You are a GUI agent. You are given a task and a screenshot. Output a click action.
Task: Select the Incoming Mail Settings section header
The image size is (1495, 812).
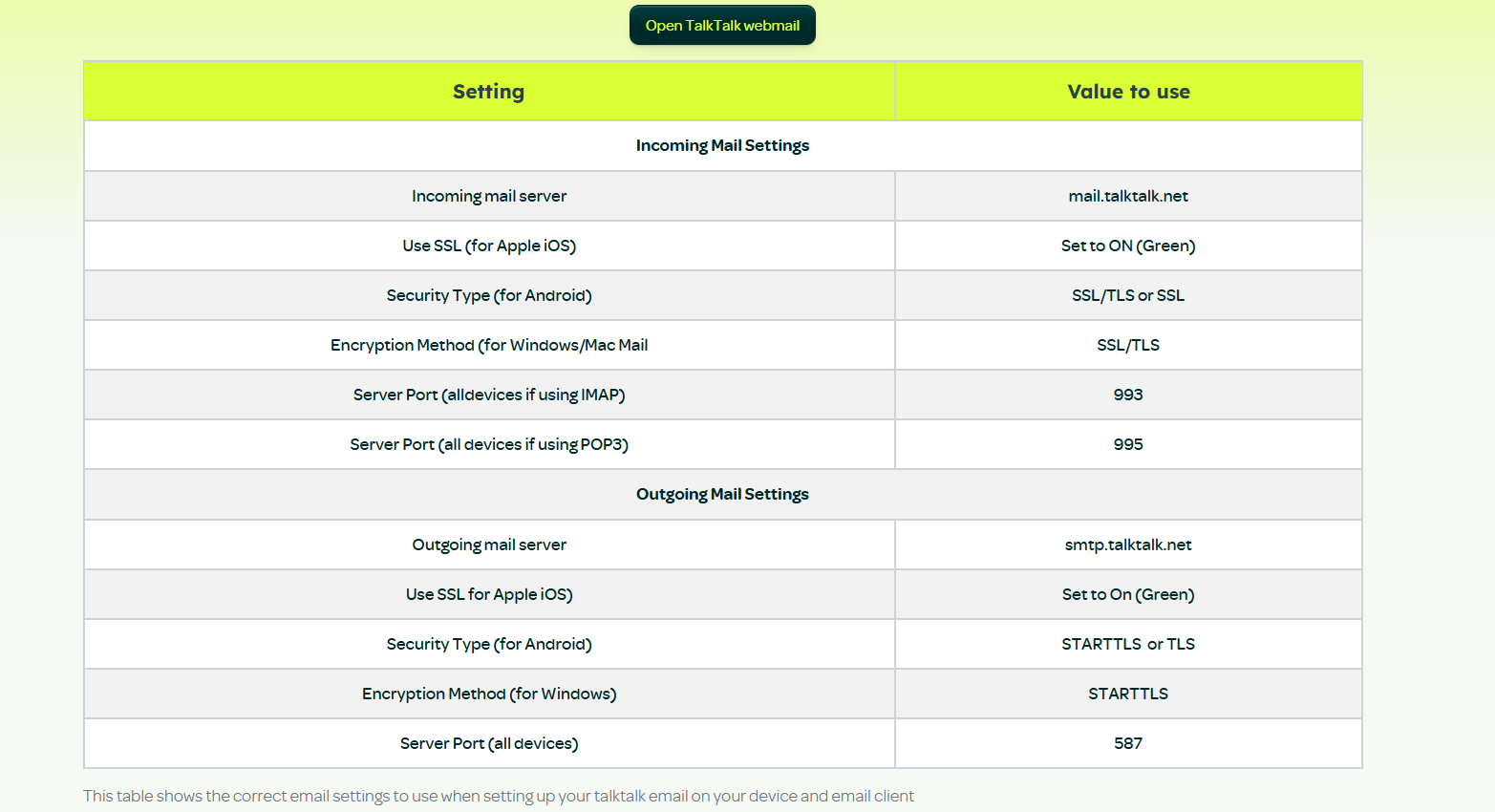click(722, 145)
